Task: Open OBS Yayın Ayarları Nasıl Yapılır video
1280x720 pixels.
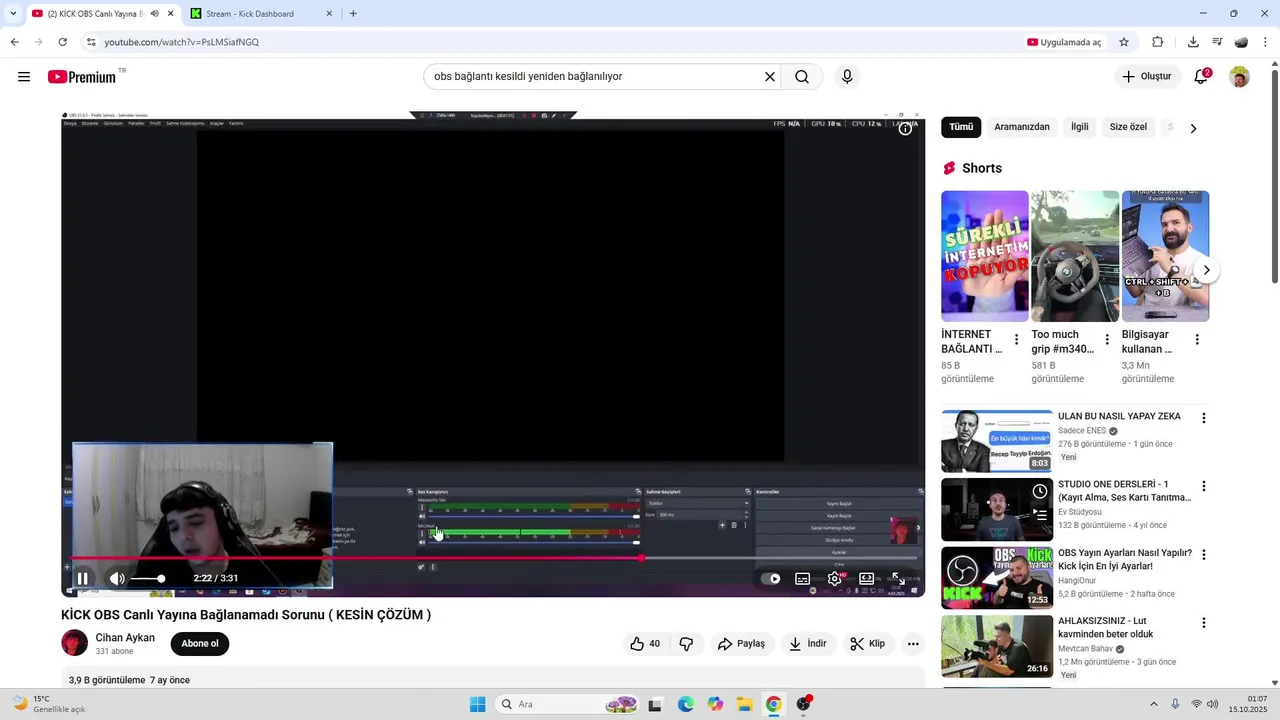Action: 1125,559
